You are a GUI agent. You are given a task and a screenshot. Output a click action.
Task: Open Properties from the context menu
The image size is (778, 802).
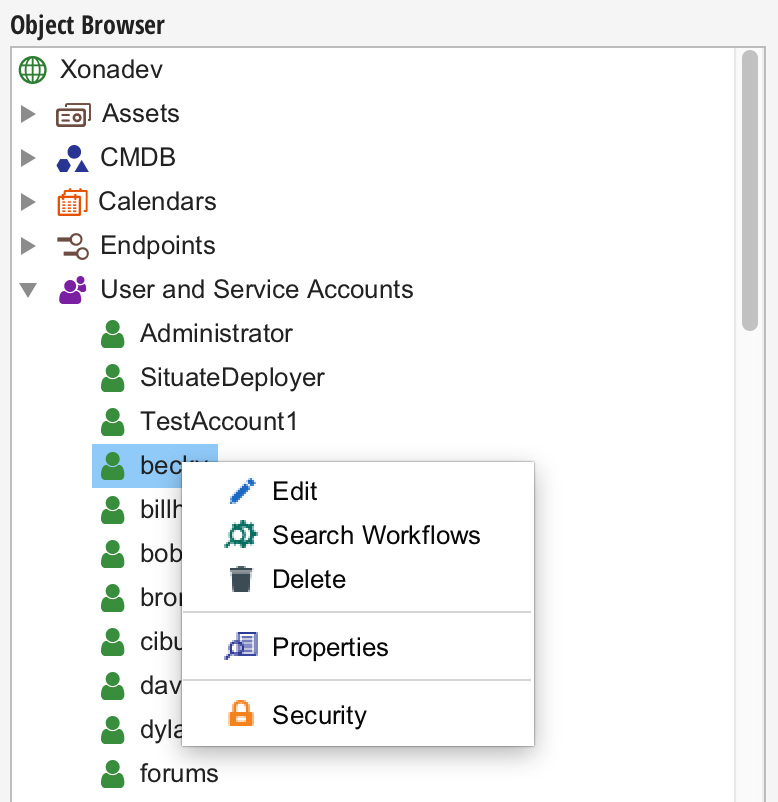tap(330, 647)
